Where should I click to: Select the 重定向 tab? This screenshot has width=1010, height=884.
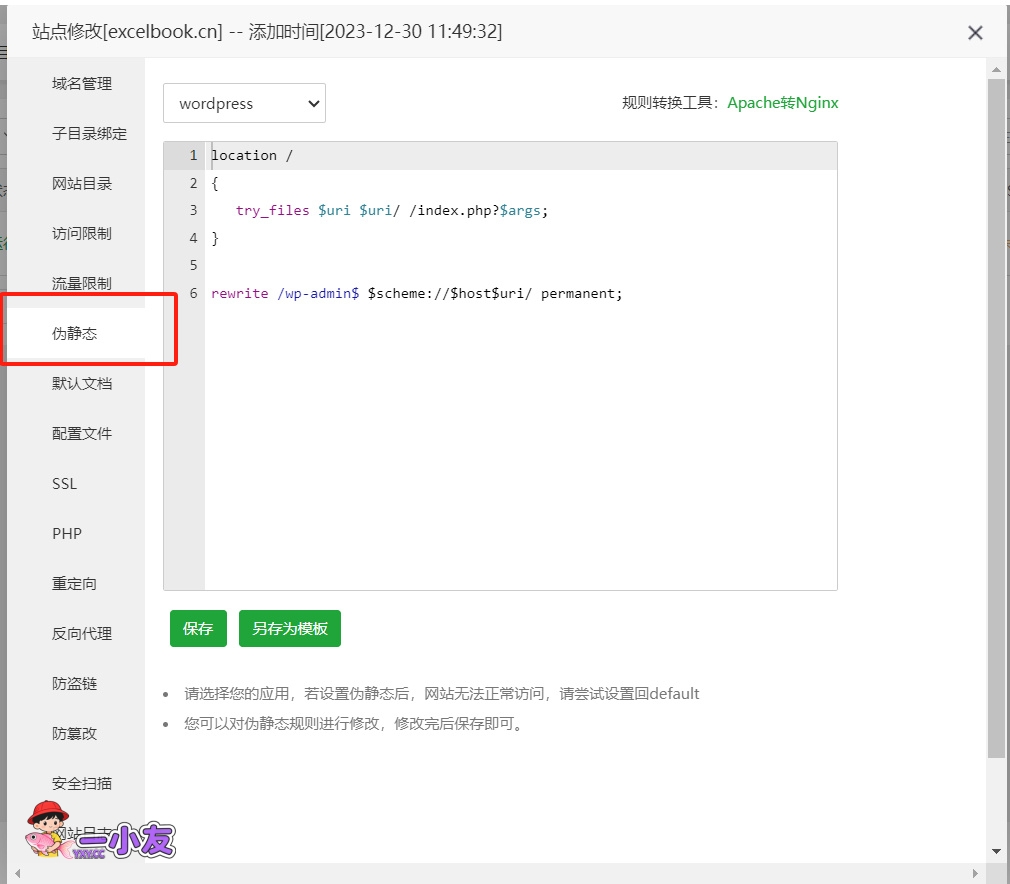(75, 584)
